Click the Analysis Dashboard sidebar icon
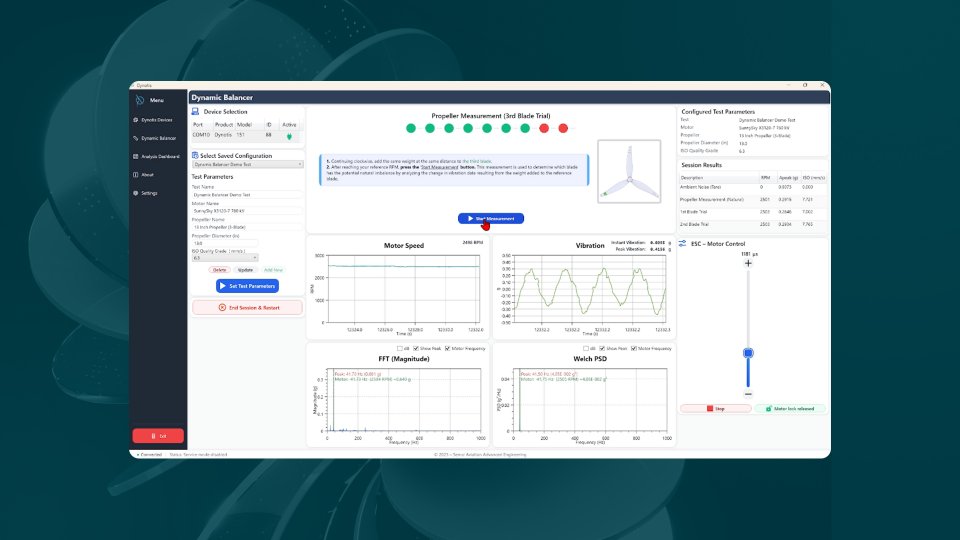The image size is (960, 540). pyautogui.click(x=136, y=157)
